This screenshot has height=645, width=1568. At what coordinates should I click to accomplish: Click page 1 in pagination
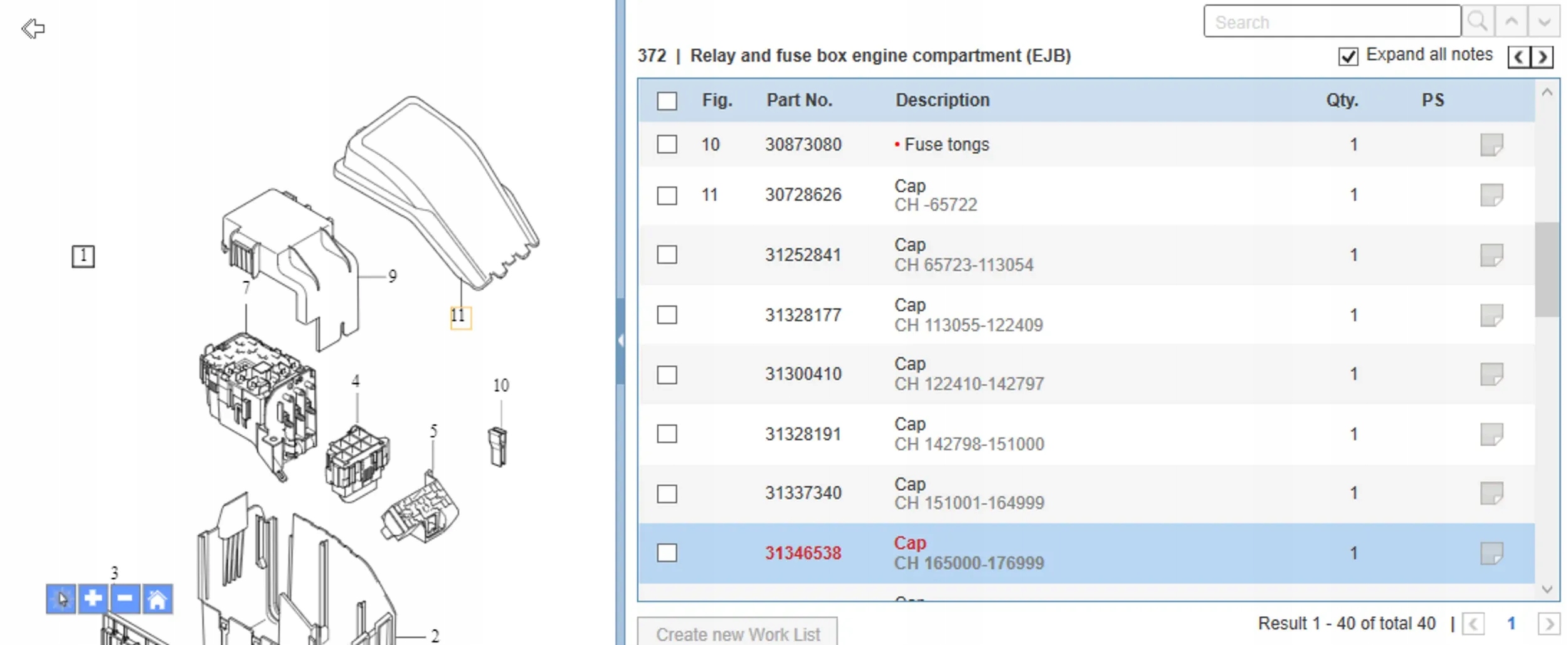point(1511,624)
